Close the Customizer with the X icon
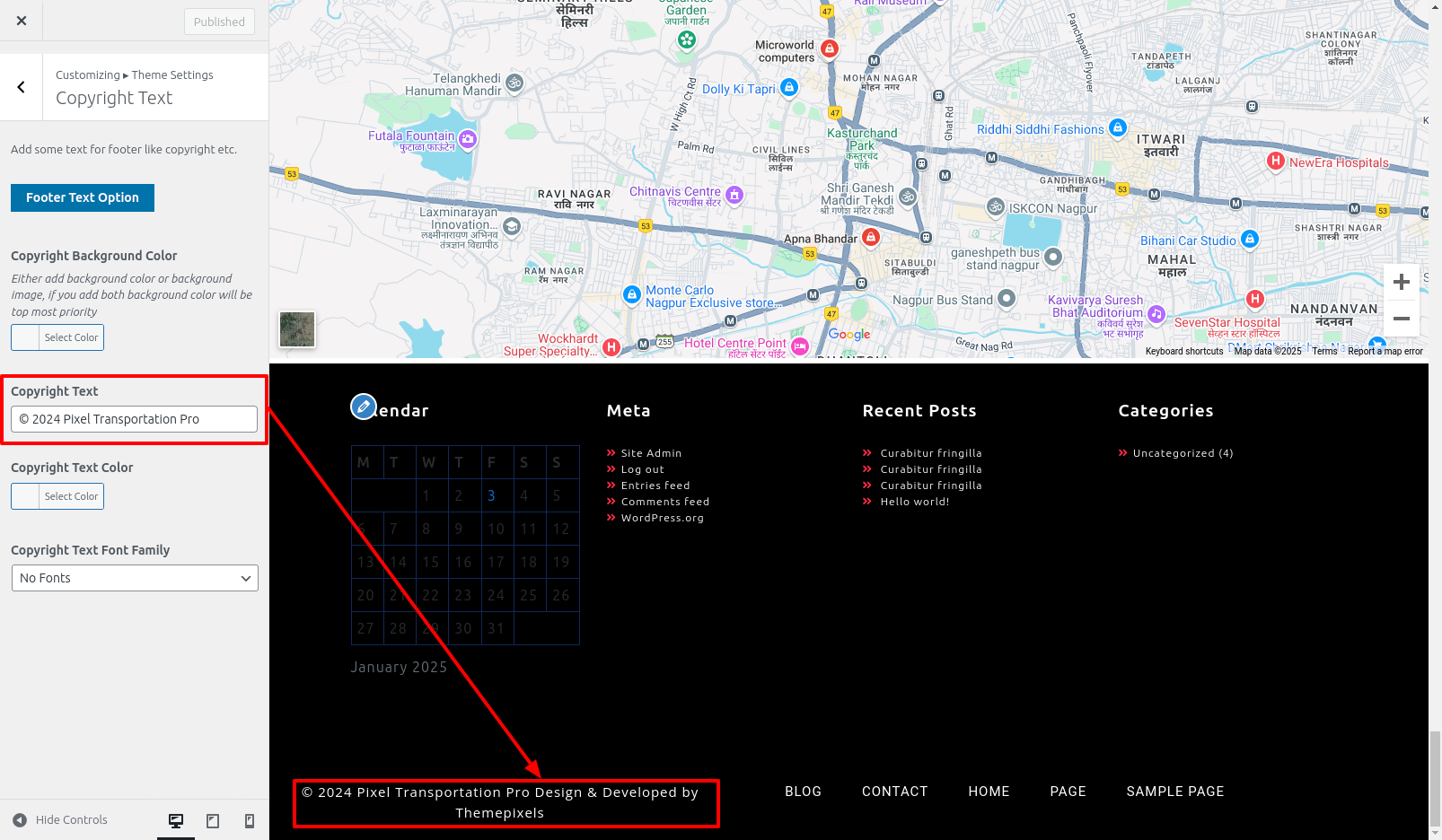The width and height of the screenshot is (1442, 840). [x=22, y=21]
